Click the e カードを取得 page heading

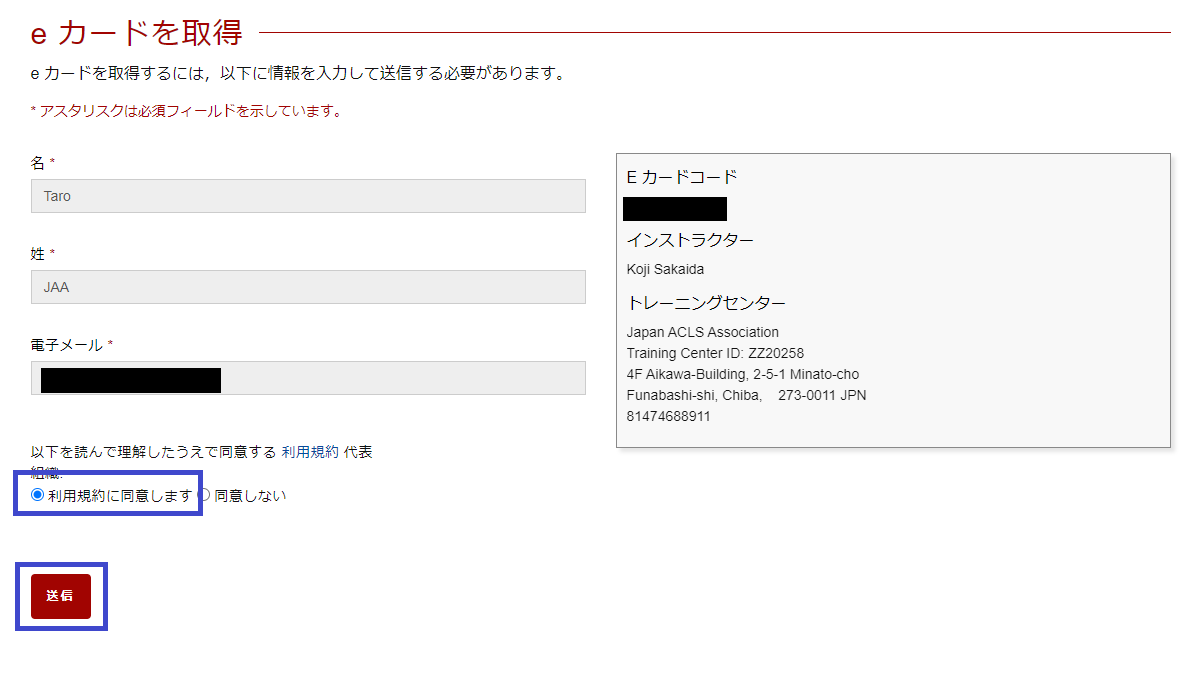point(137,33)
